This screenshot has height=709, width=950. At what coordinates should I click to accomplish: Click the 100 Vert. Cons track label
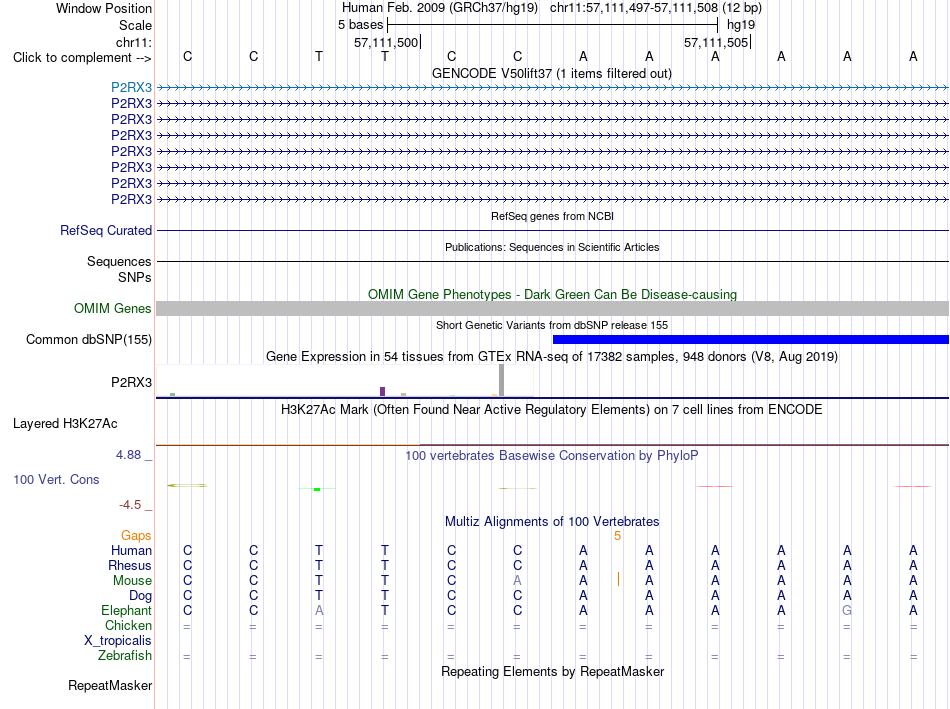pos(56,479)
